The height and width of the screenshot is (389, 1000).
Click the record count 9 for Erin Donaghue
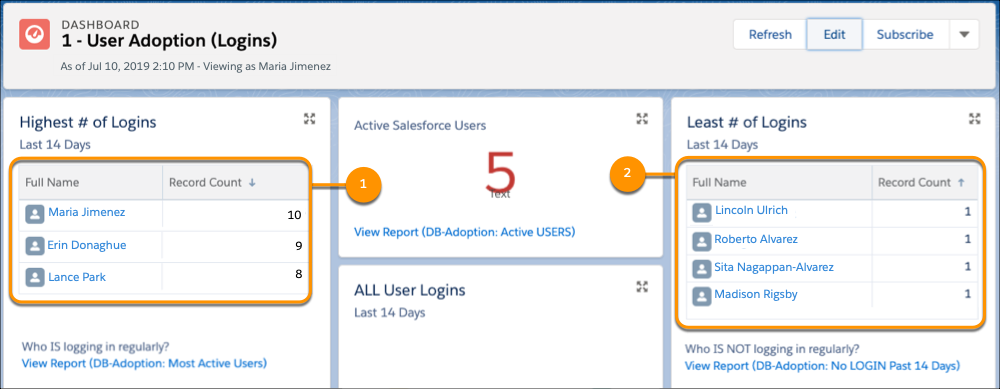298,246
